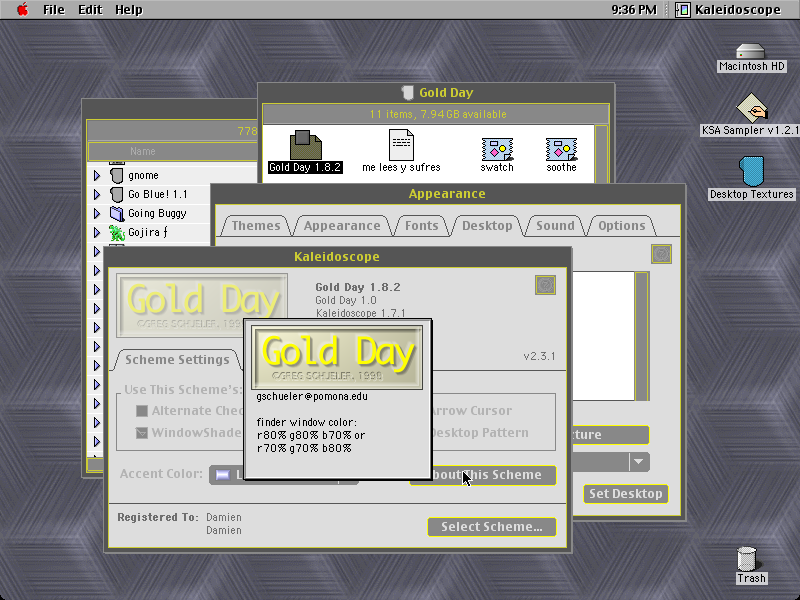Expand the gnome row disclosure triangle
Image resolution: width=800 pixels, height=600 pixels.
click(x=97, y=176)
